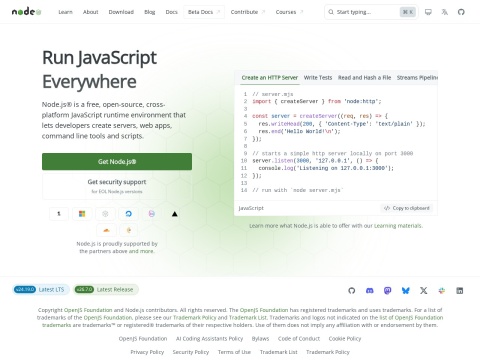480x360 pixels.
Task: Switch to the Read and Hash a File tab
Action: click(x=364, y=78)
